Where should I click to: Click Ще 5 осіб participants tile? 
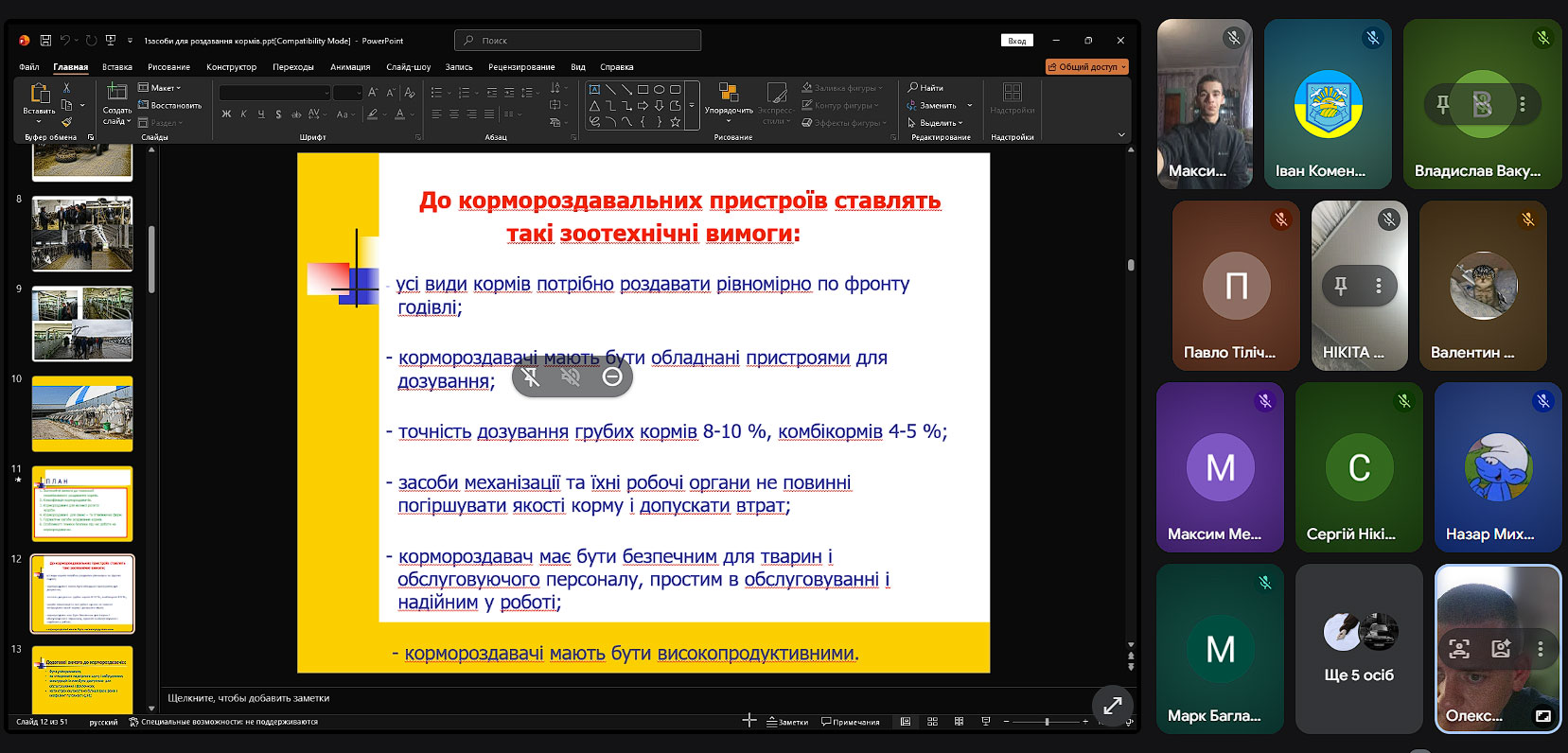point(1358,649)
